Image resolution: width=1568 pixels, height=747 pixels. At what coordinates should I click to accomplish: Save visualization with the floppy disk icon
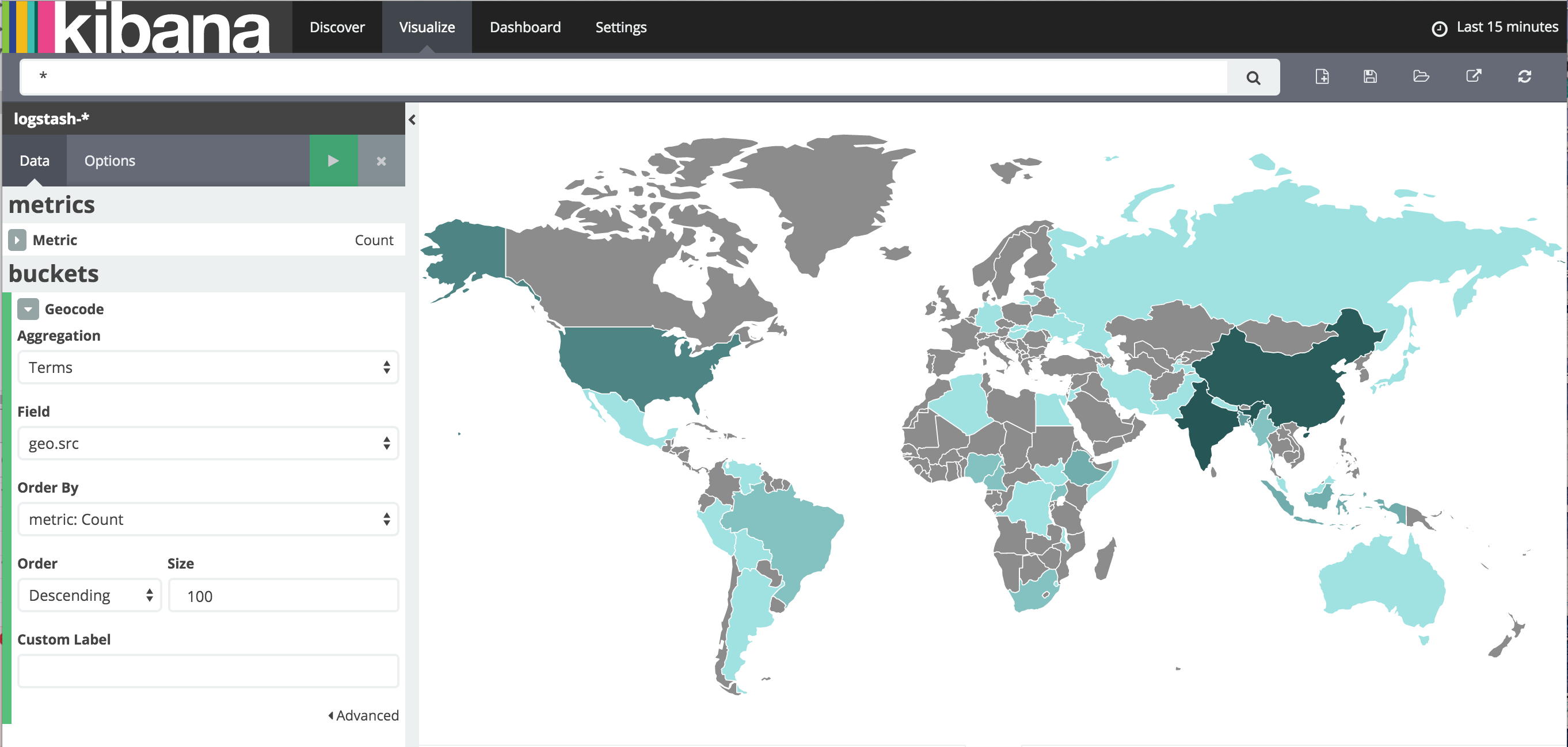coord(1370,77)
